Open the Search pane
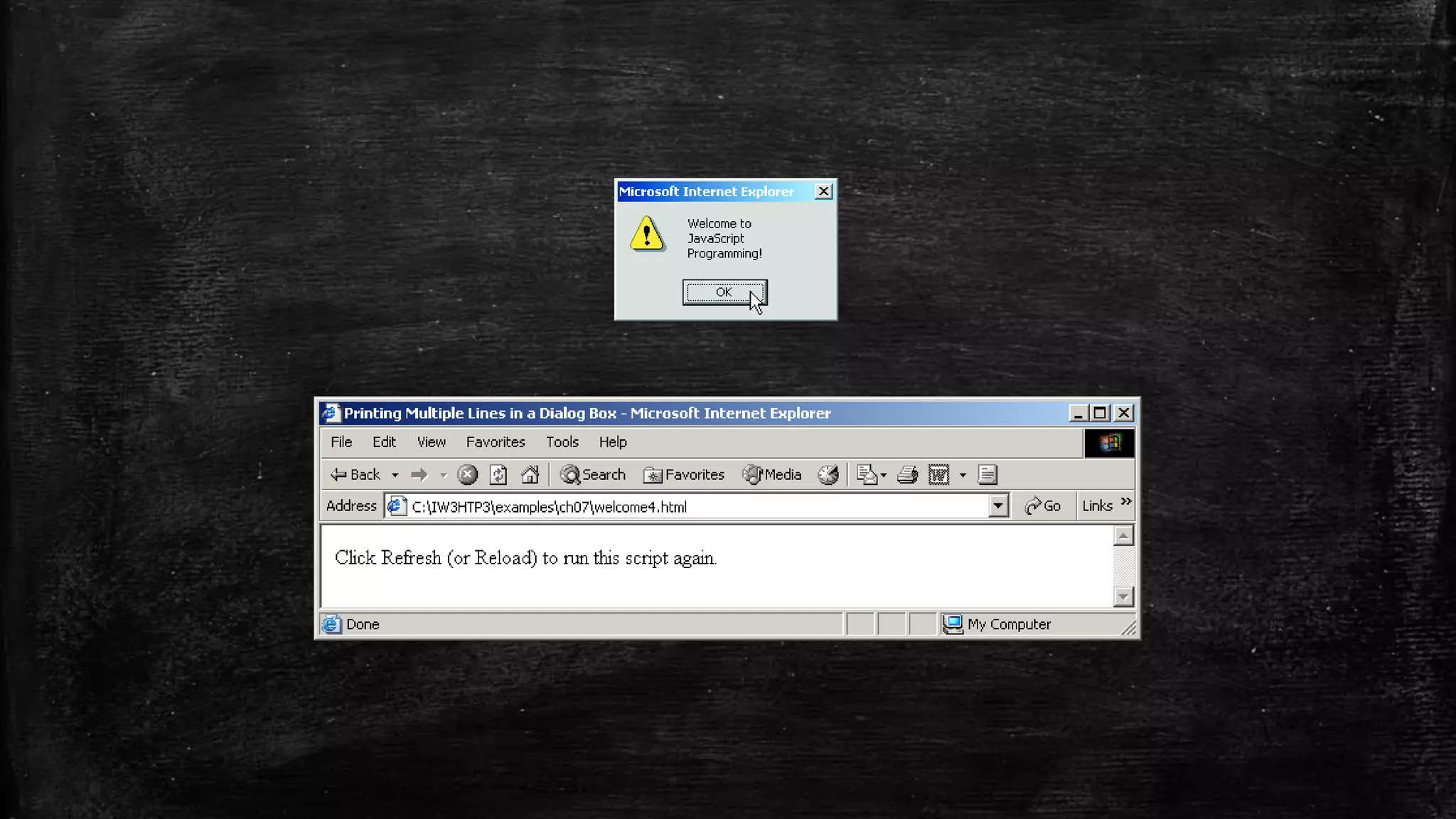This screenshot has height=819, width=1456. click(593, 475)
